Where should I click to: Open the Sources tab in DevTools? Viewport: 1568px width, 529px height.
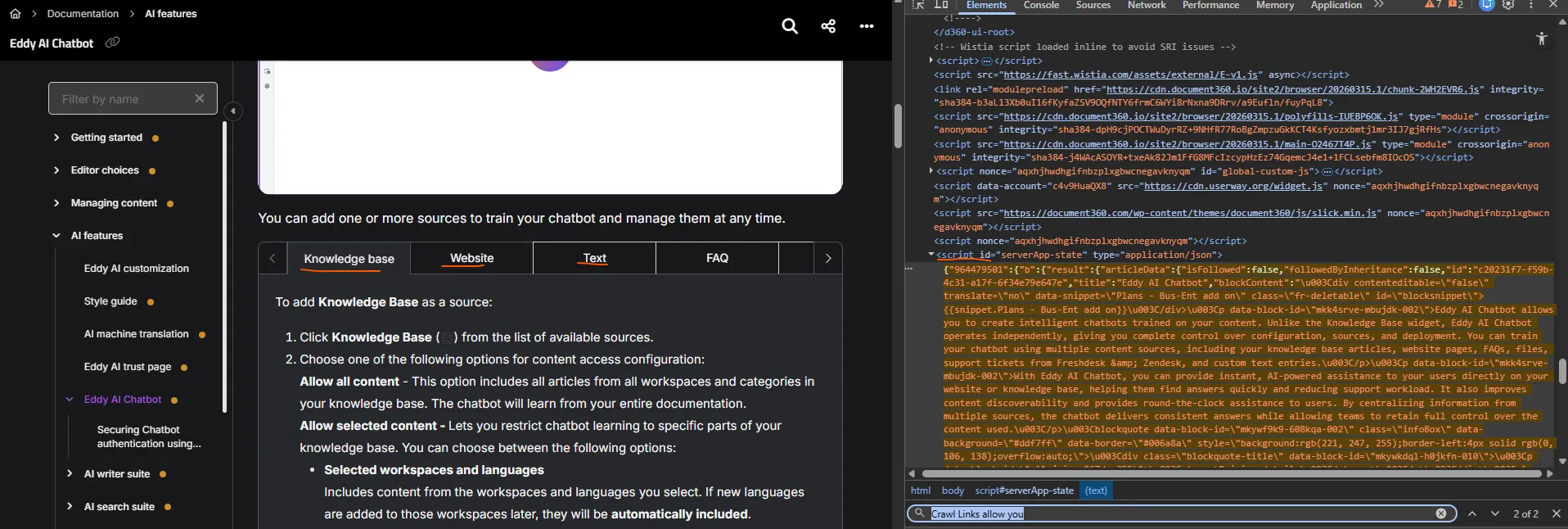point(1093,5)
